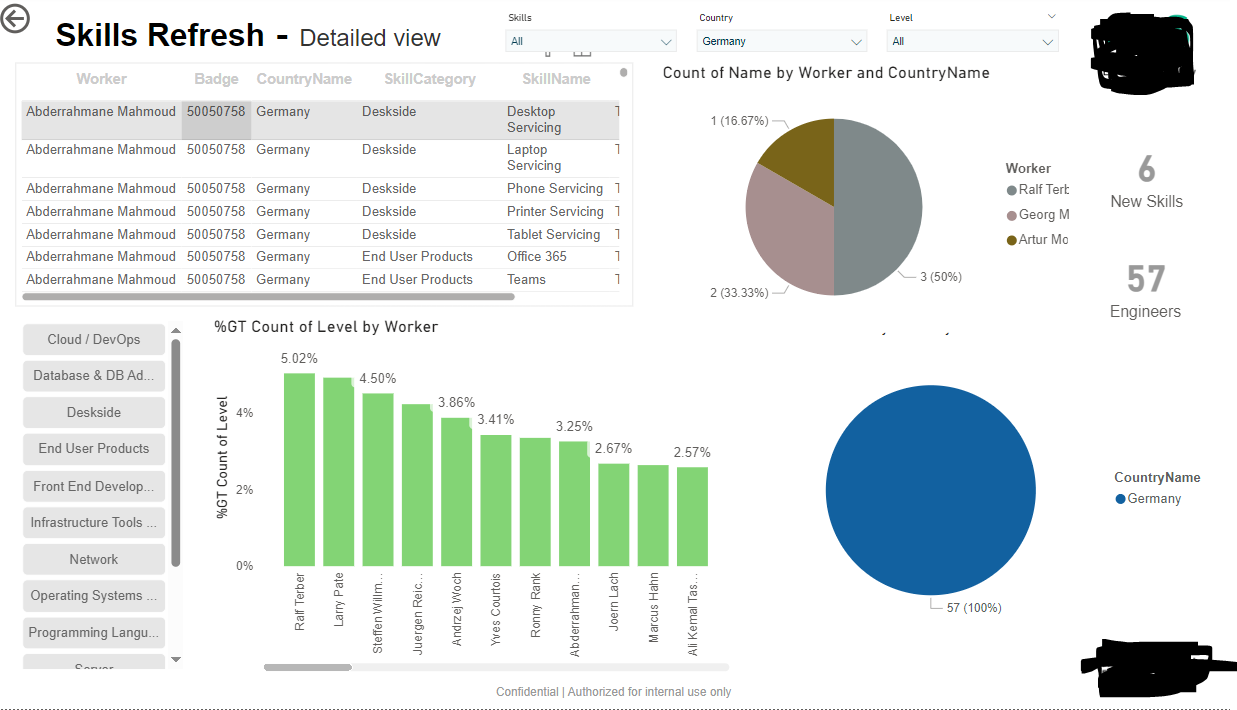Select the Cloud / DevOps category button

click(x=94, y=339)
